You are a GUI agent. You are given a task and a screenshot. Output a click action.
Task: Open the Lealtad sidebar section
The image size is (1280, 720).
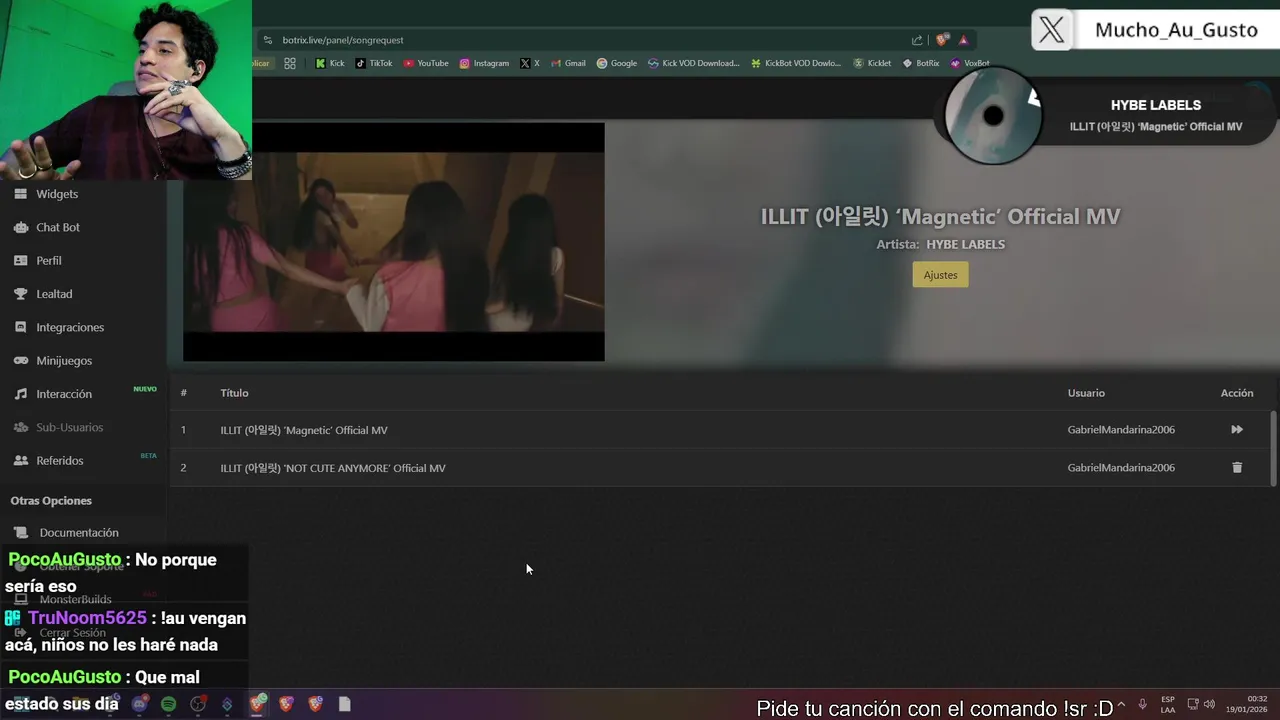54,294
